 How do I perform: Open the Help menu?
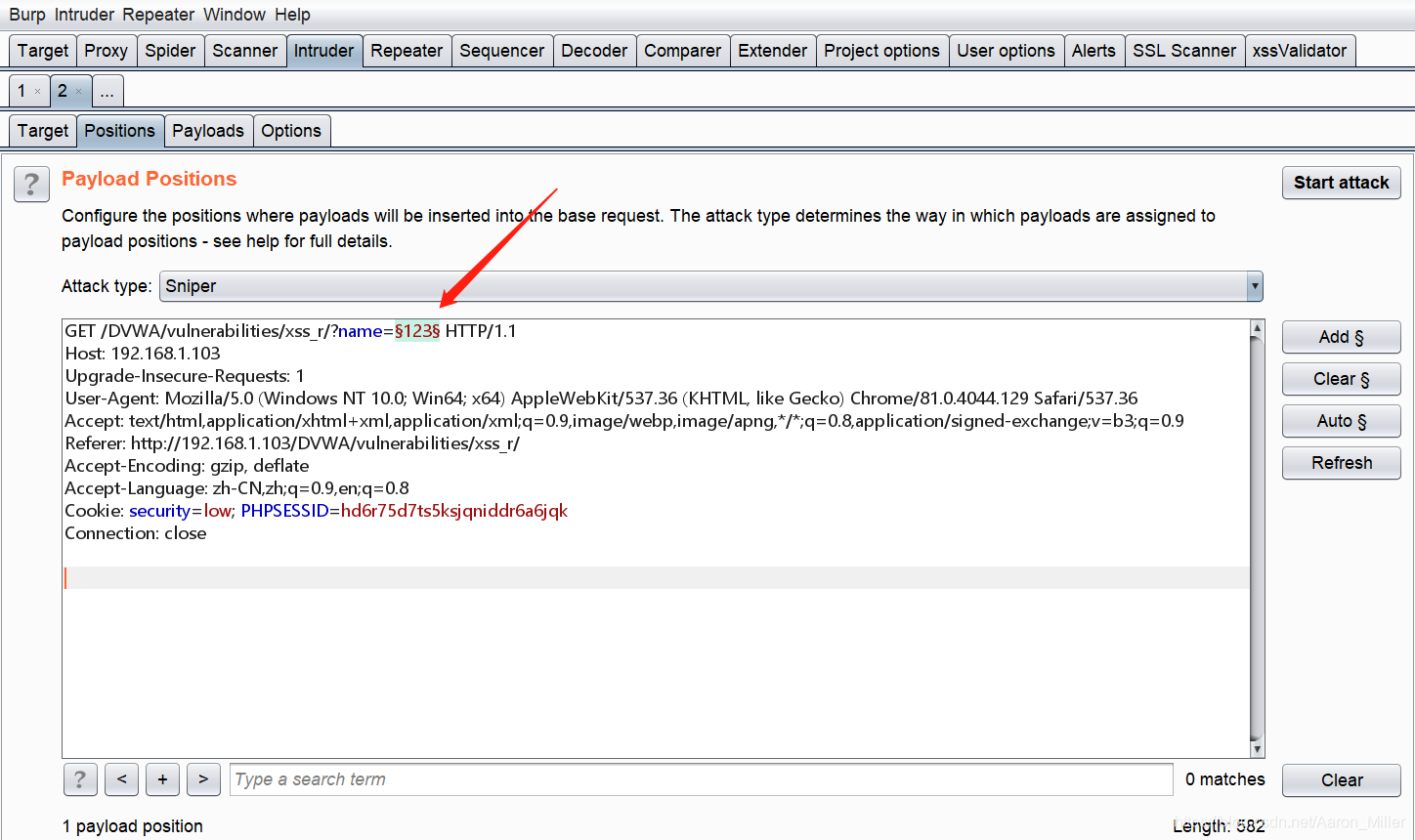(x=292, y=15)
